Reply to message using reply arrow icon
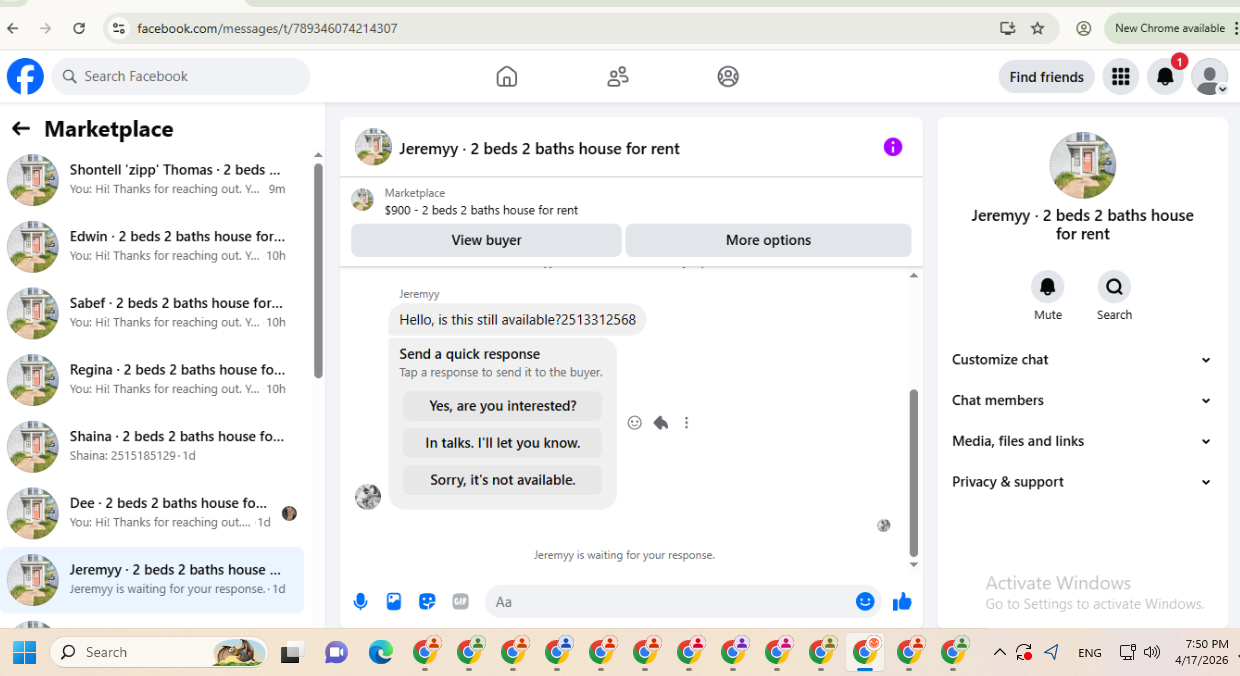 661,423
